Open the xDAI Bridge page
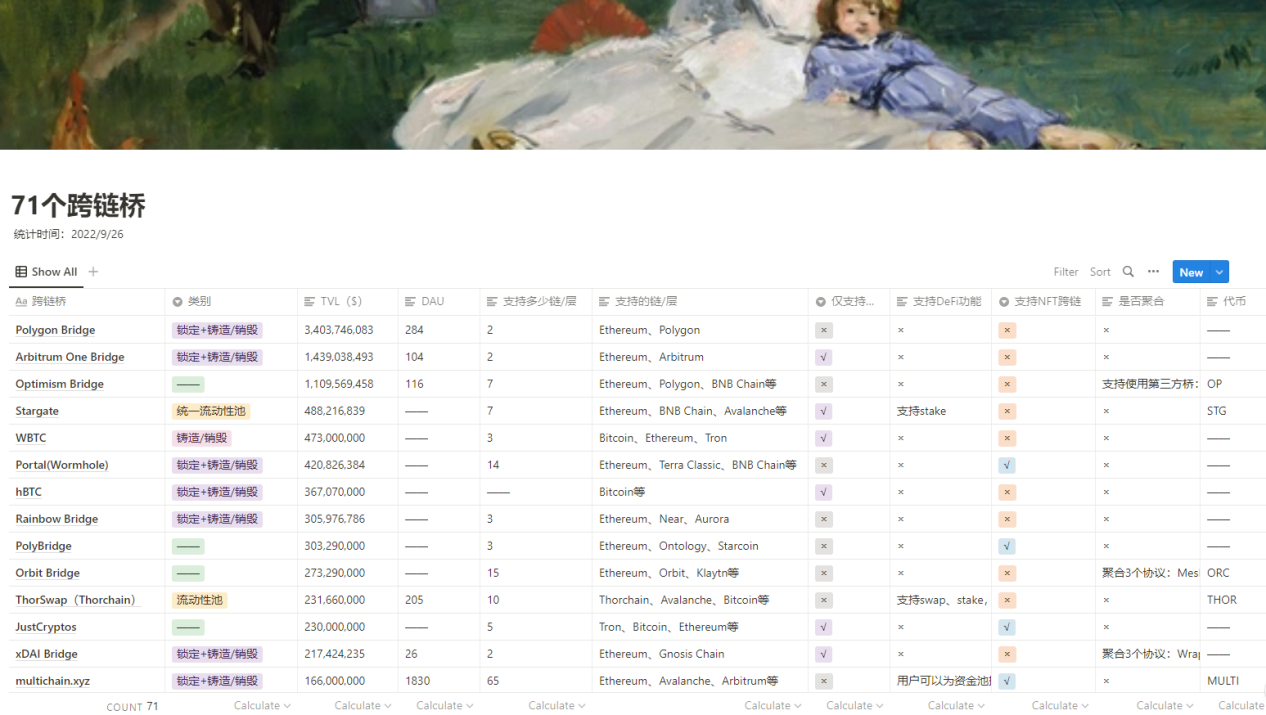The height and width of the screenshot is (715, 1266). [x=46, y=654]
